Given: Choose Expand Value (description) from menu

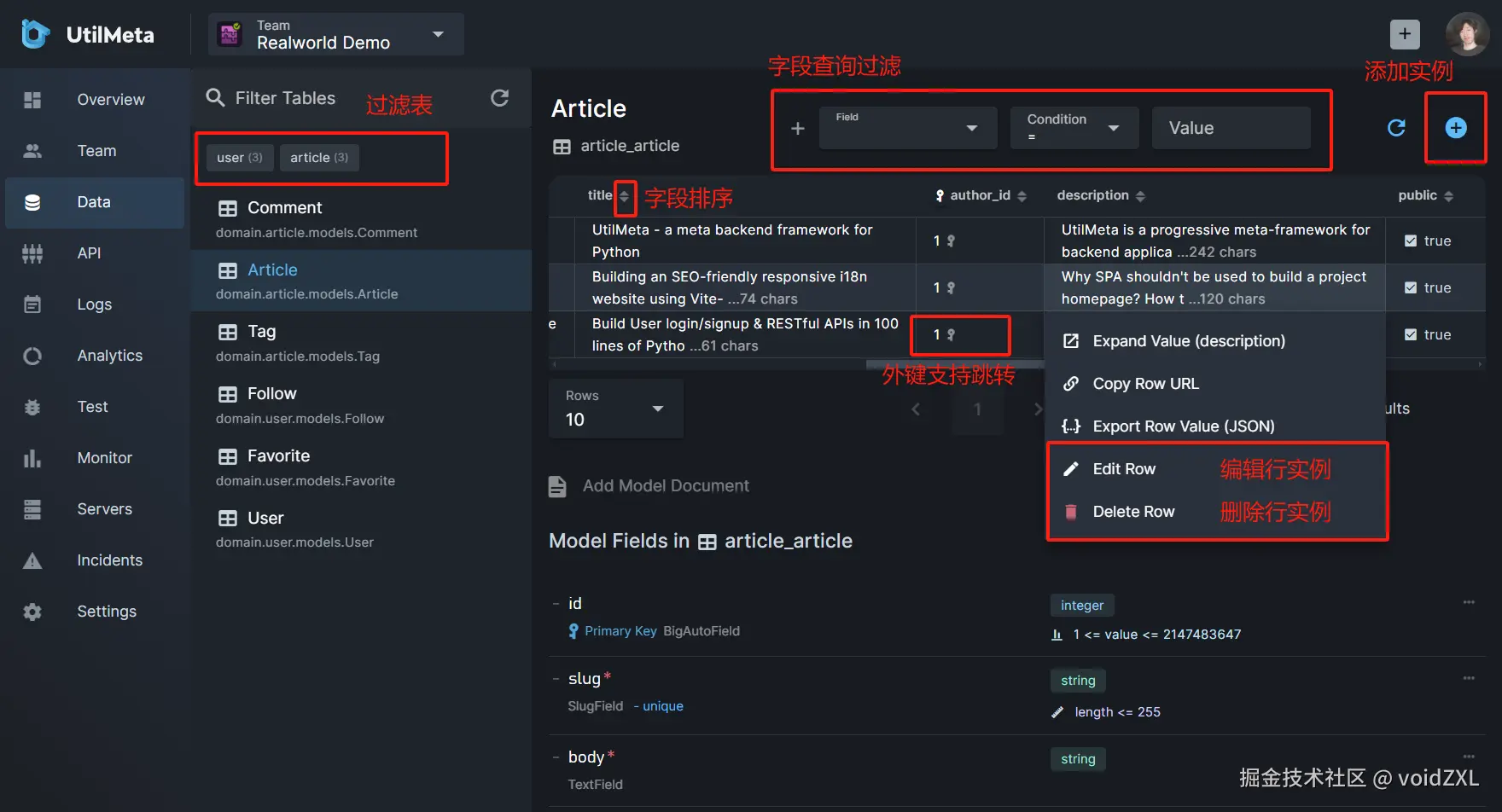Looking at the screenshot, I should click(1216, 341).
